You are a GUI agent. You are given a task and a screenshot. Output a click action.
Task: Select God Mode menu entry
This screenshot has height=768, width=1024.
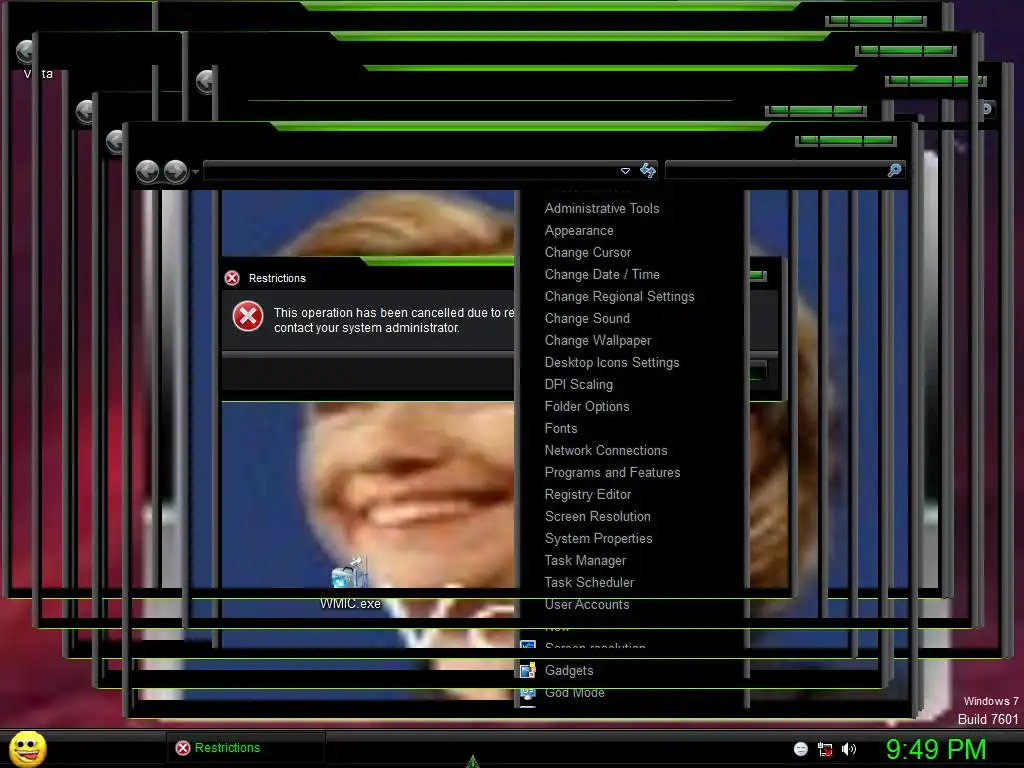click(574, 692)
